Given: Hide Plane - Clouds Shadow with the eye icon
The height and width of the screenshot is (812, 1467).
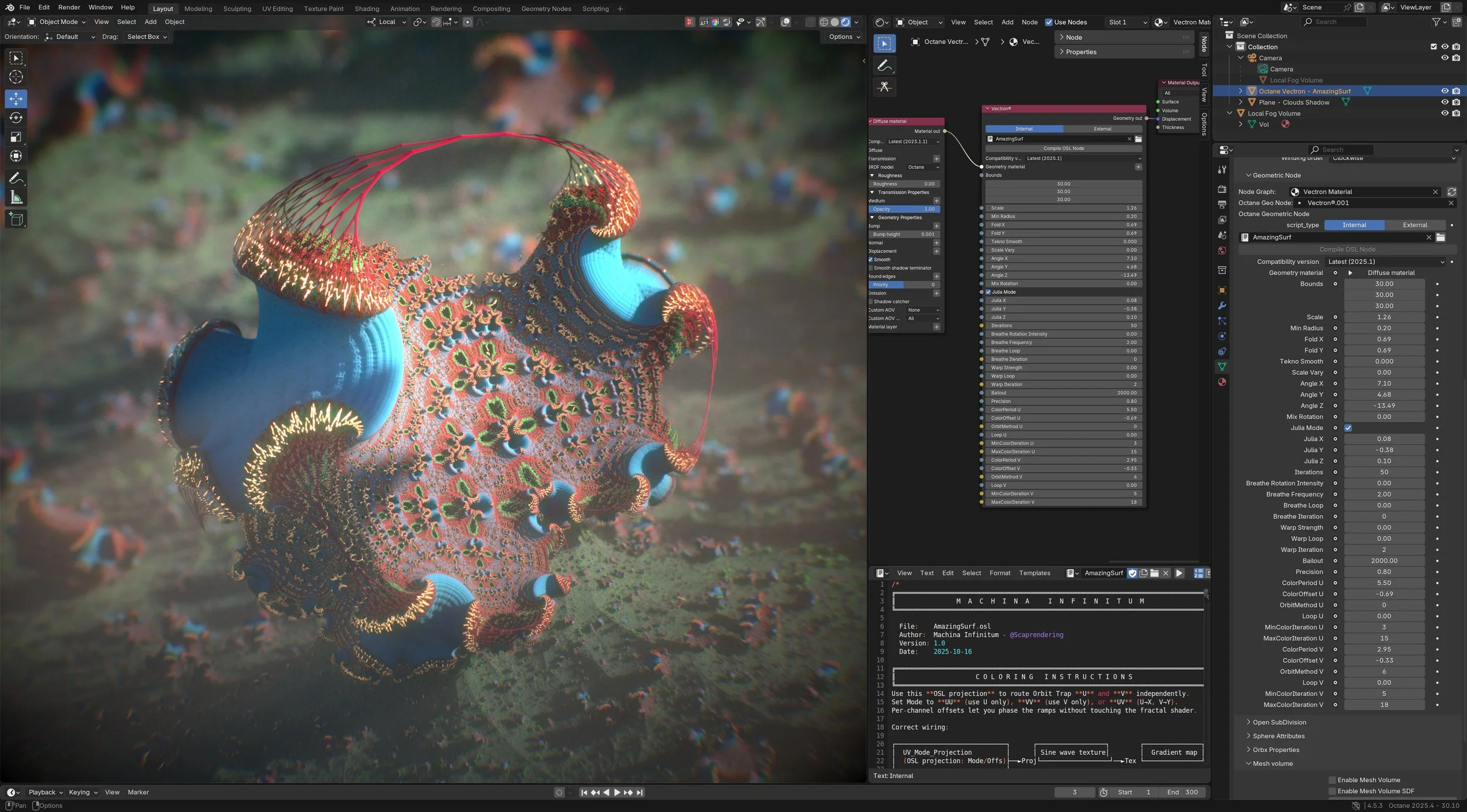Looking at the screenshot, I should click(1444, 102).
